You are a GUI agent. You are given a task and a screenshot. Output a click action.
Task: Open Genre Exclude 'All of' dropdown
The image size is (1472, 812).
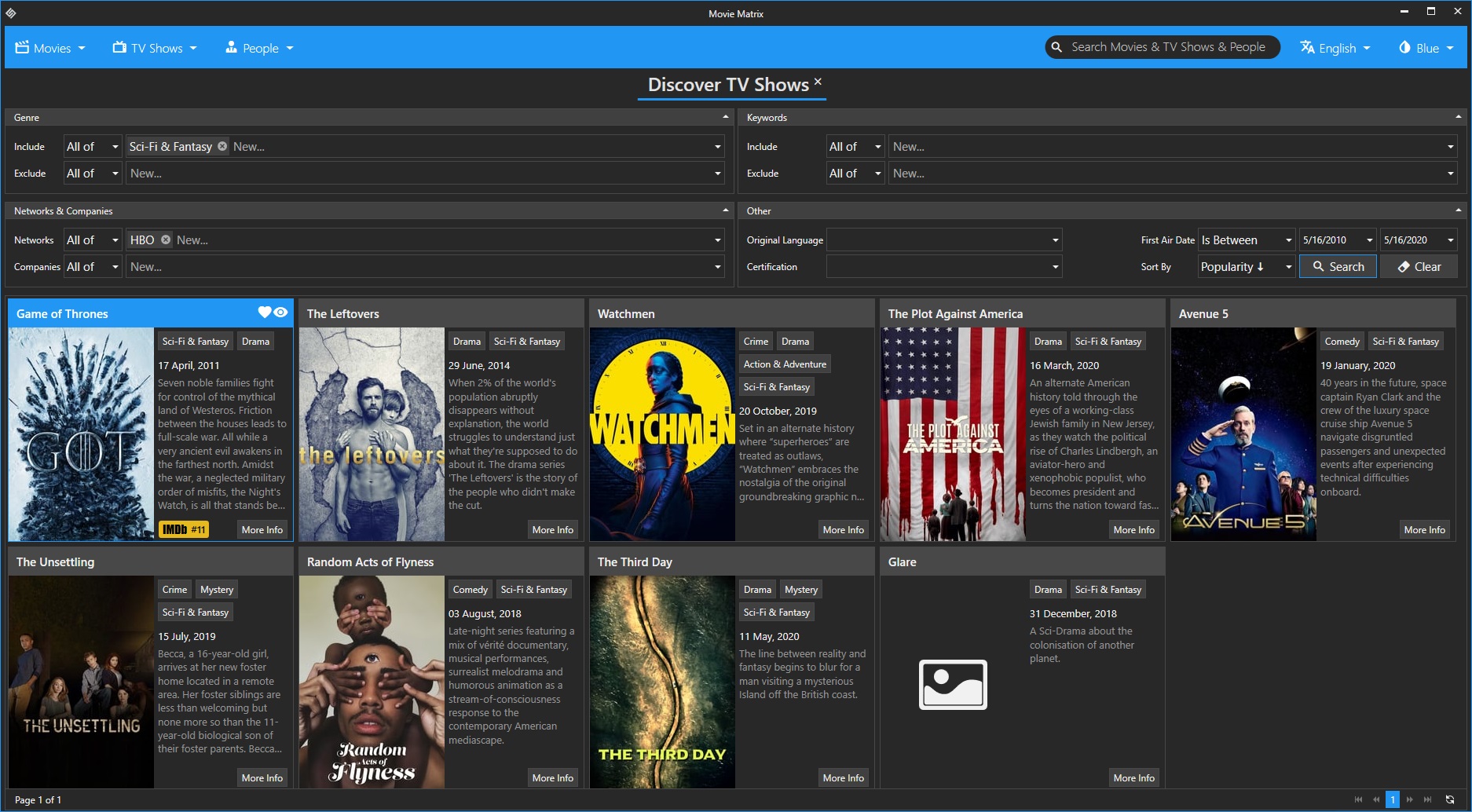pyautogui.click(x=93, y=173)
